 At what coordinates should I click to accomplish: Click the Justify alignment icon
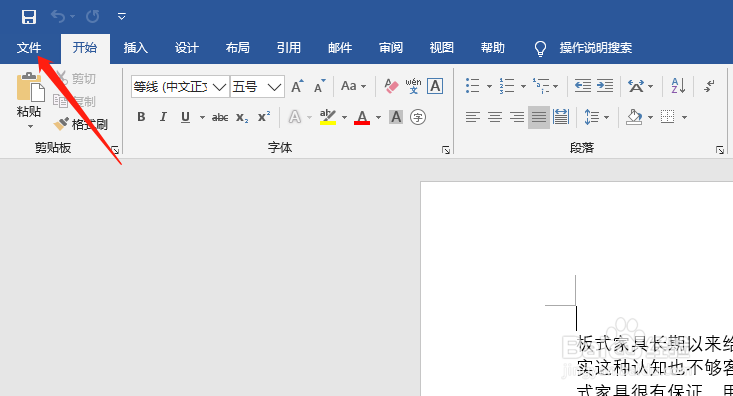click(539, 117)
